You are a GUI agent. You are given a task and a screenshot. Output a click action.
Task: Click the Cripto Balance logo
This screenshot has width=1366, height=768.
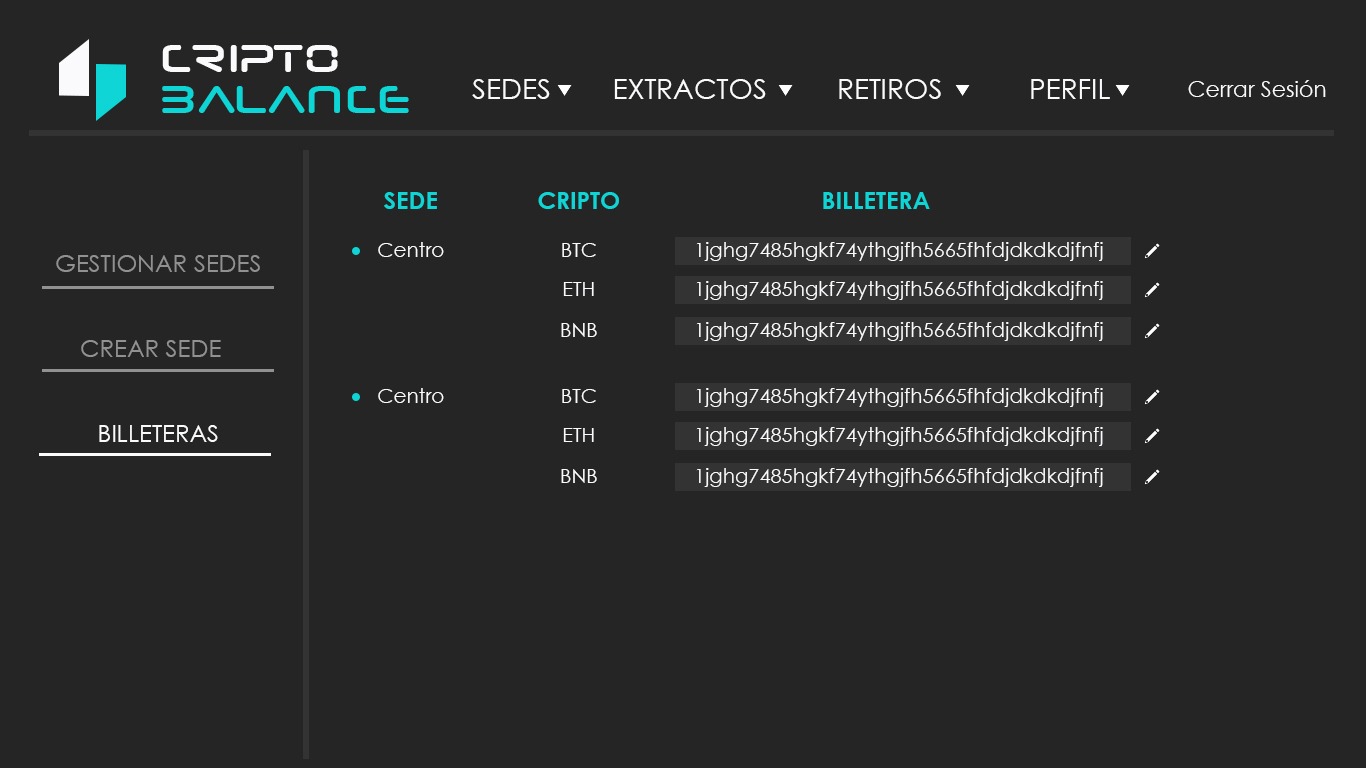point(233,80)
